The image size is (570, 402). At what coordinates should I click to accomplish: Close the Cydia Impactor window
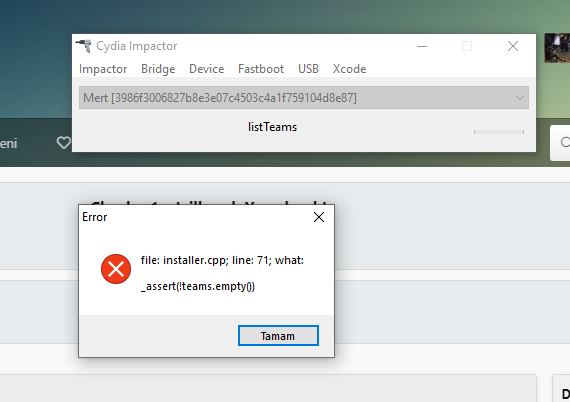pyautogui.click(x=513, y=46)
